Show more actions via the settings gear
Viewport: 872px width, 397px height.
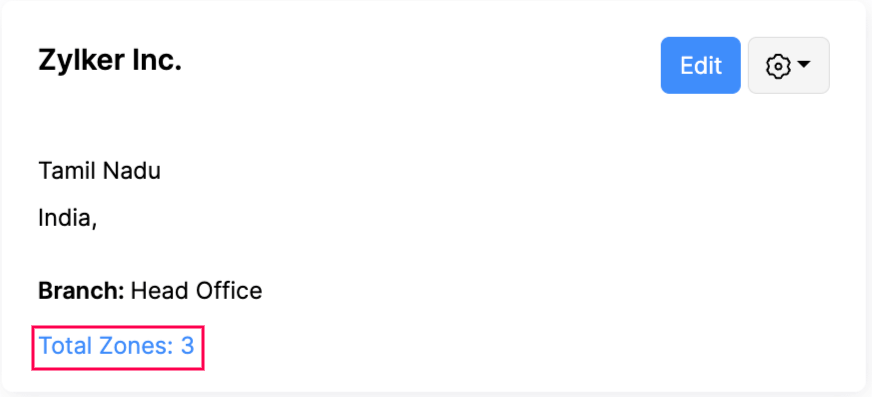(789, 66)
